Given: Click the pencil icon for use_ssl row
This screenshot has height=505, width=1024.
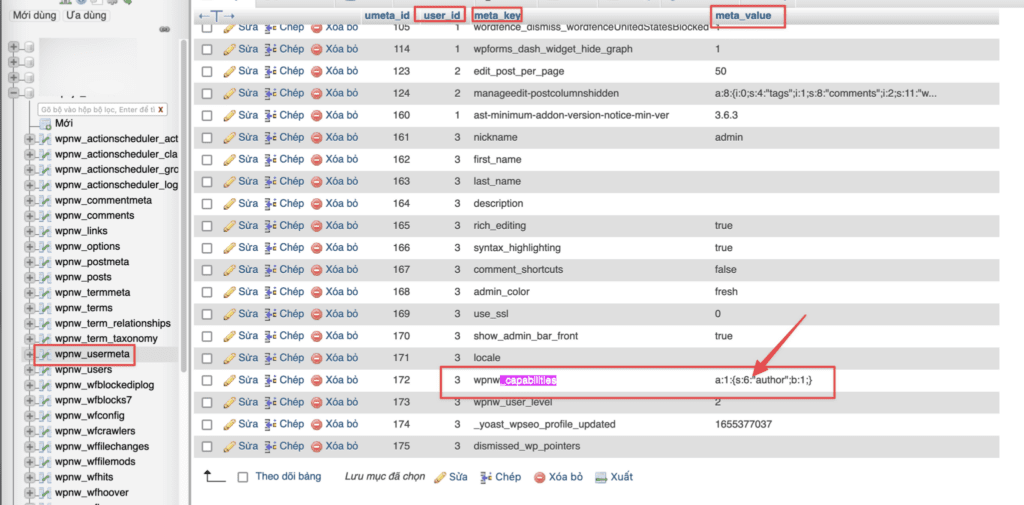Looking at the screenshot, I should pos(229,314).
